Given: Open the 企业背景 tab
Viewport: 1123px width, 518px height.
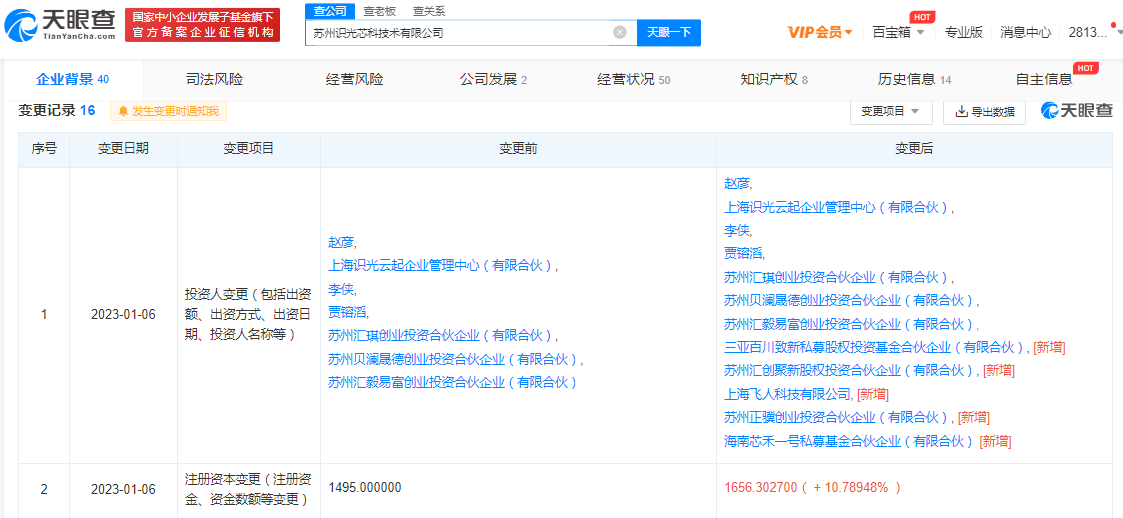Looking at the screenshot, I should [72, 80].
